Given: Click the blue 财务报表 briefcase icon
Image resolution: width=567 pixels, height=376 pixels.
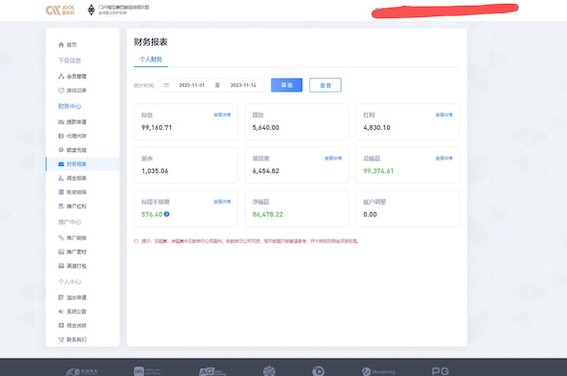Looking at the screenshot, I should pos(61,164).
